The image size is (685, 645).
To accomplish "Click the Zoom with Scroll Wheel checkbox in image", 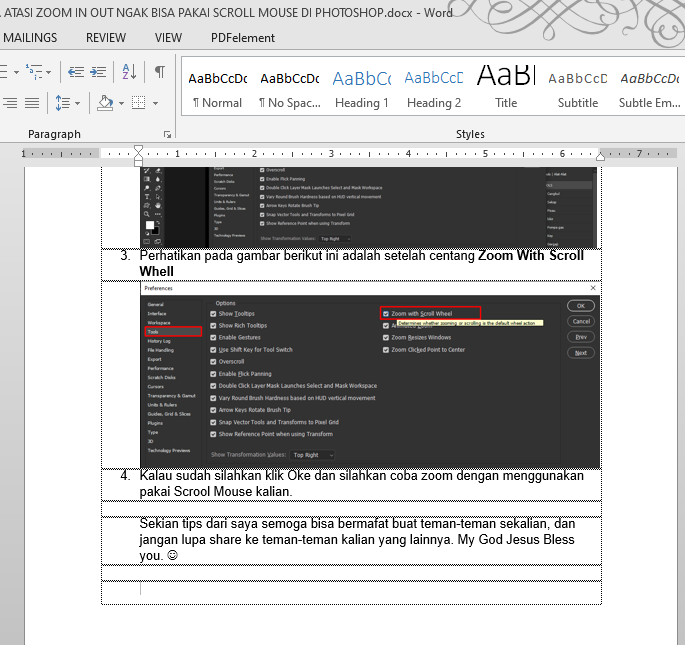I will (x=386, y=314).
